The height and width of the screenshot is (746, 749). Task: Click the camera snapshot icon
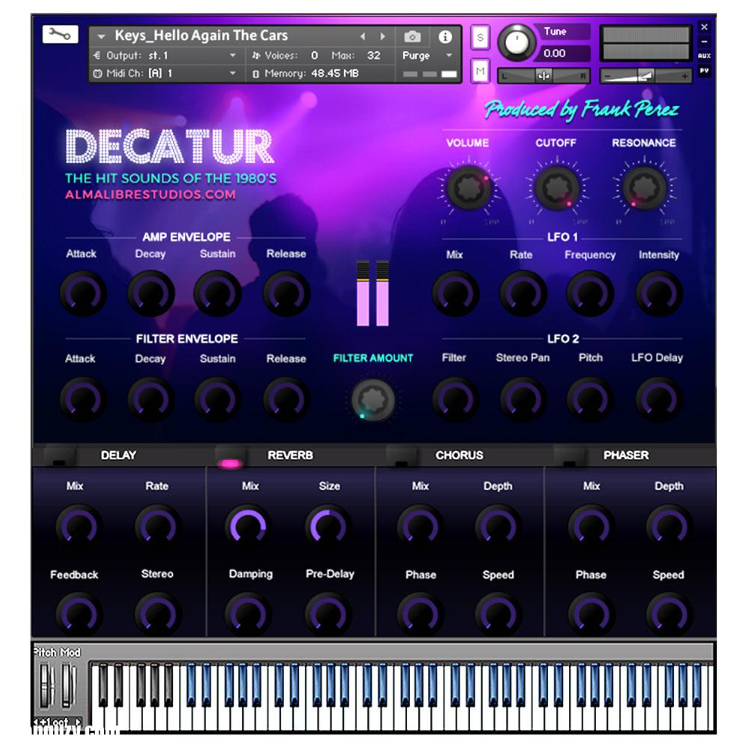pos(412,36)
